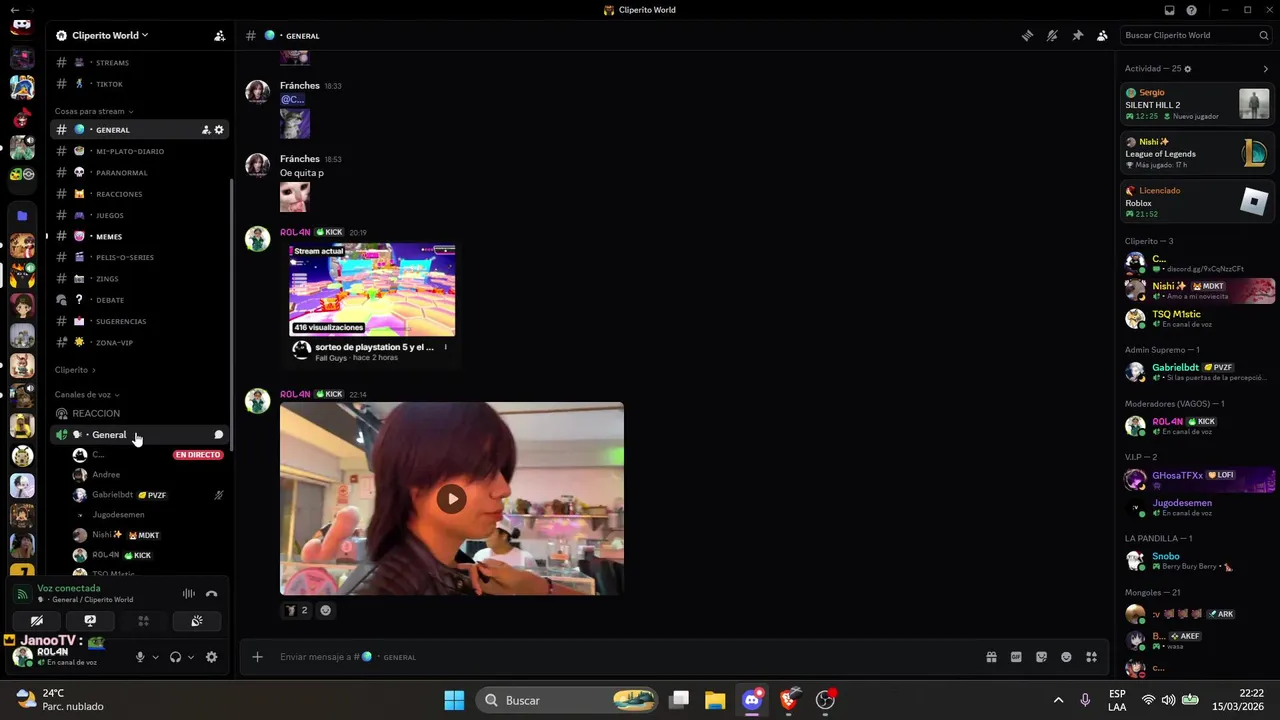Viewport: 1280px width, 720px height.
Task: Open the SUGERENCIAS channel
Action: pos(140,321)
